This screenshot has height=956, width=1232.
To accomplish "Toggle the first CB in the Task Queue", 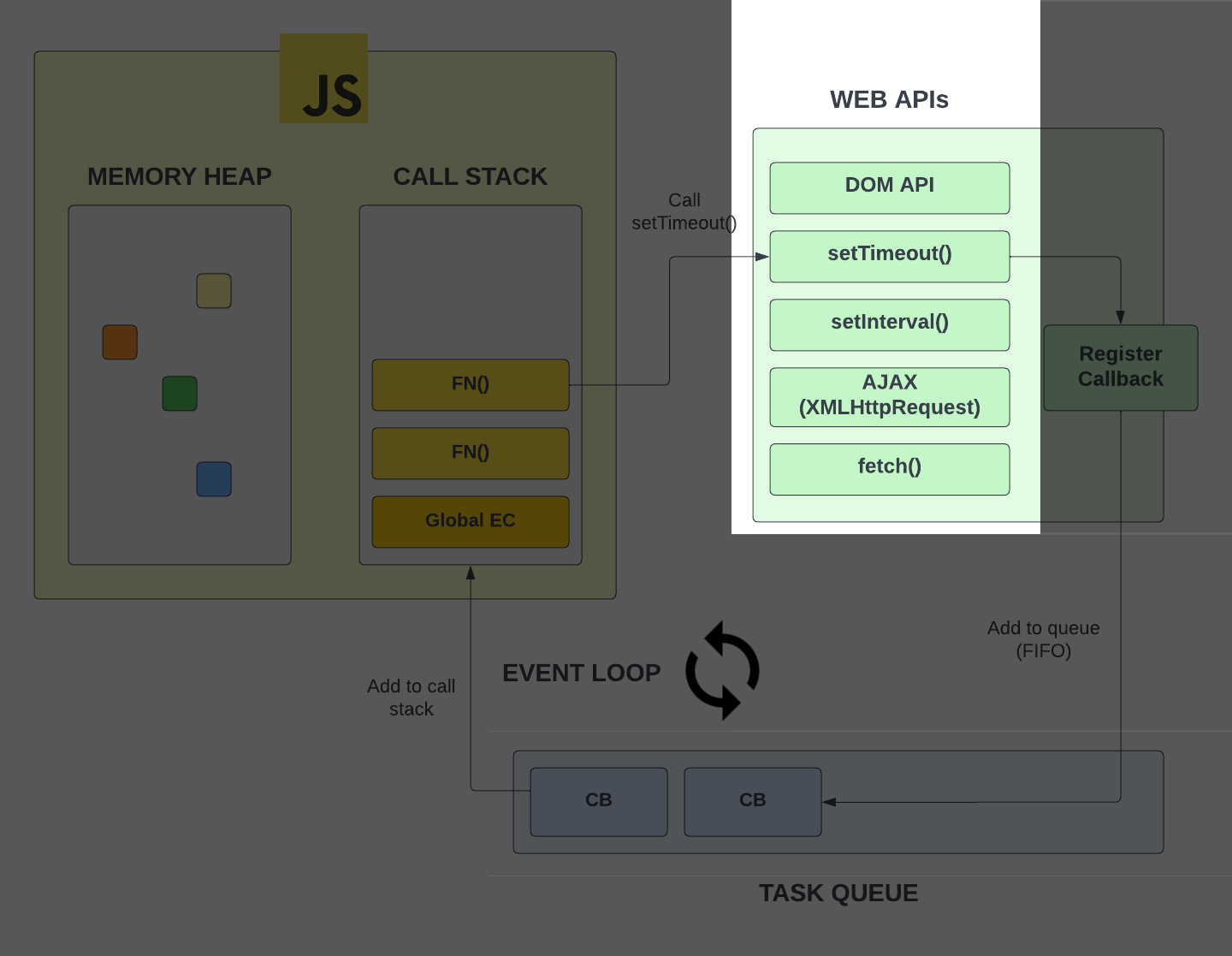I will (x=598, y=801).
